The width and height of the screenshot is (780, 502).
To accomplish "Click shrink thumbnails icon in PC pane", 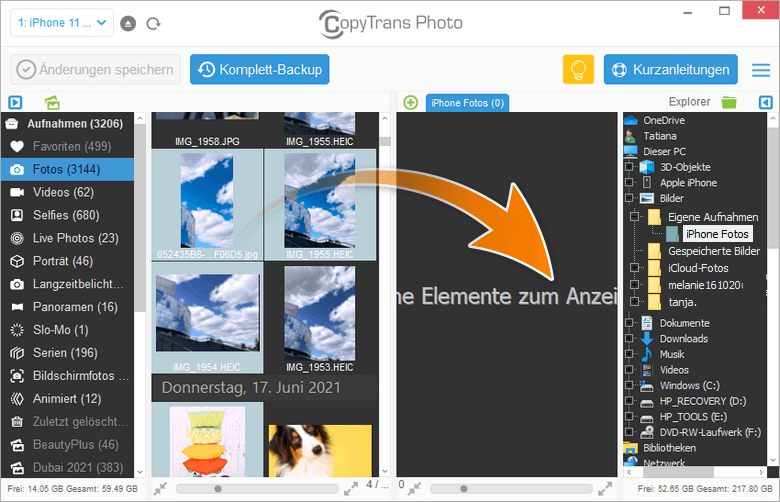I will coord(414,489).
